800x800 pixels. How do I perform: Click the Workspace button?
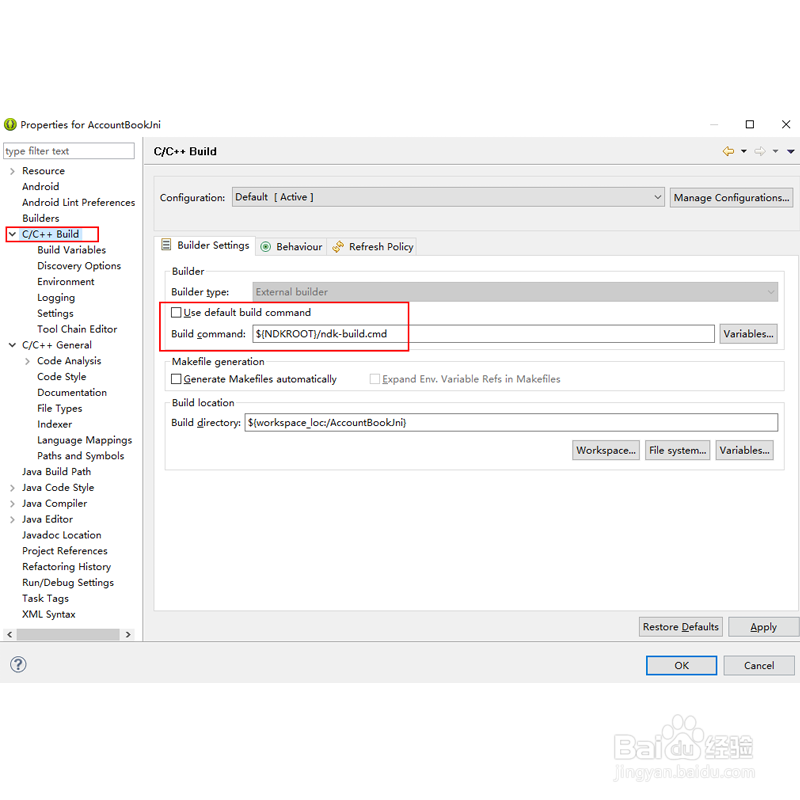[606, 450]
